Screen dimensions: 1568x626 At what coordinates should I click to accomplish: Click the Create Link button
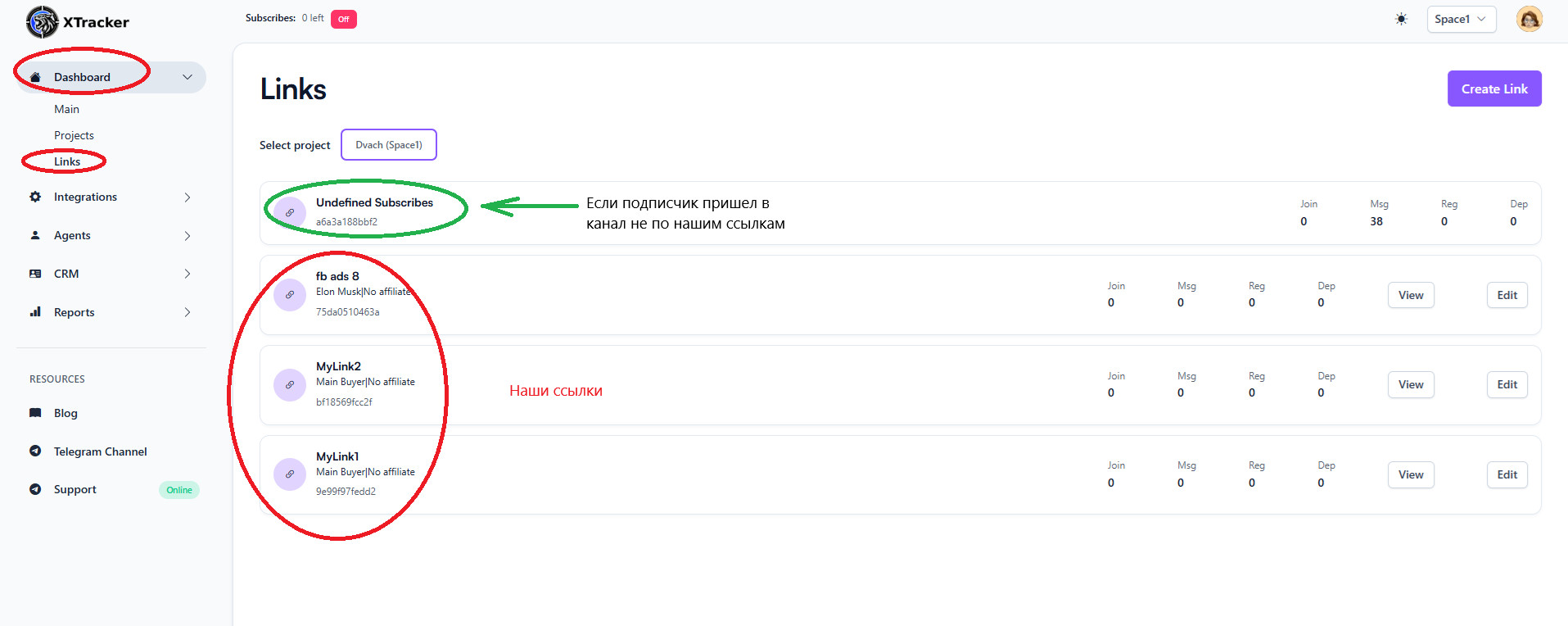tap(1493, 88)
